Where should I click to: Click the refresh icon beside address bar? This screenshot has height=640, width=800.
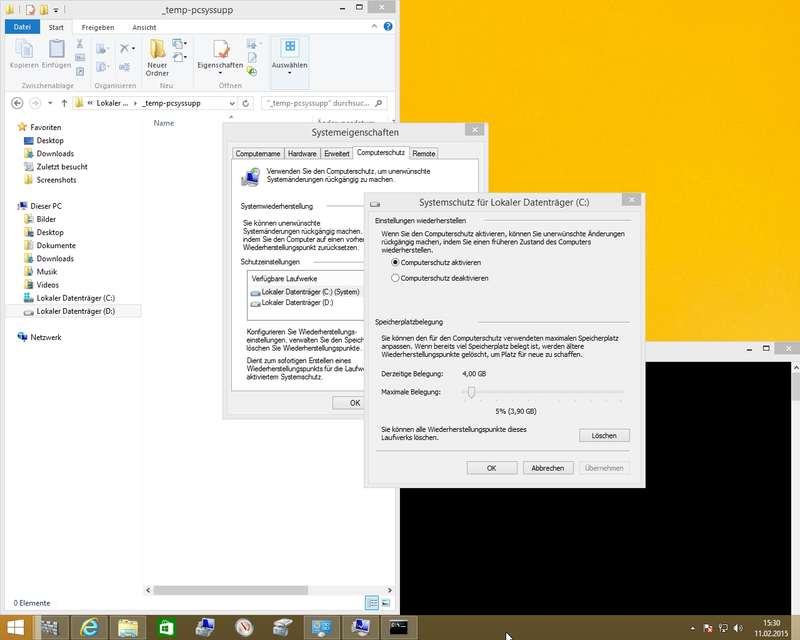pyautogui.click(x=247, y=103)
